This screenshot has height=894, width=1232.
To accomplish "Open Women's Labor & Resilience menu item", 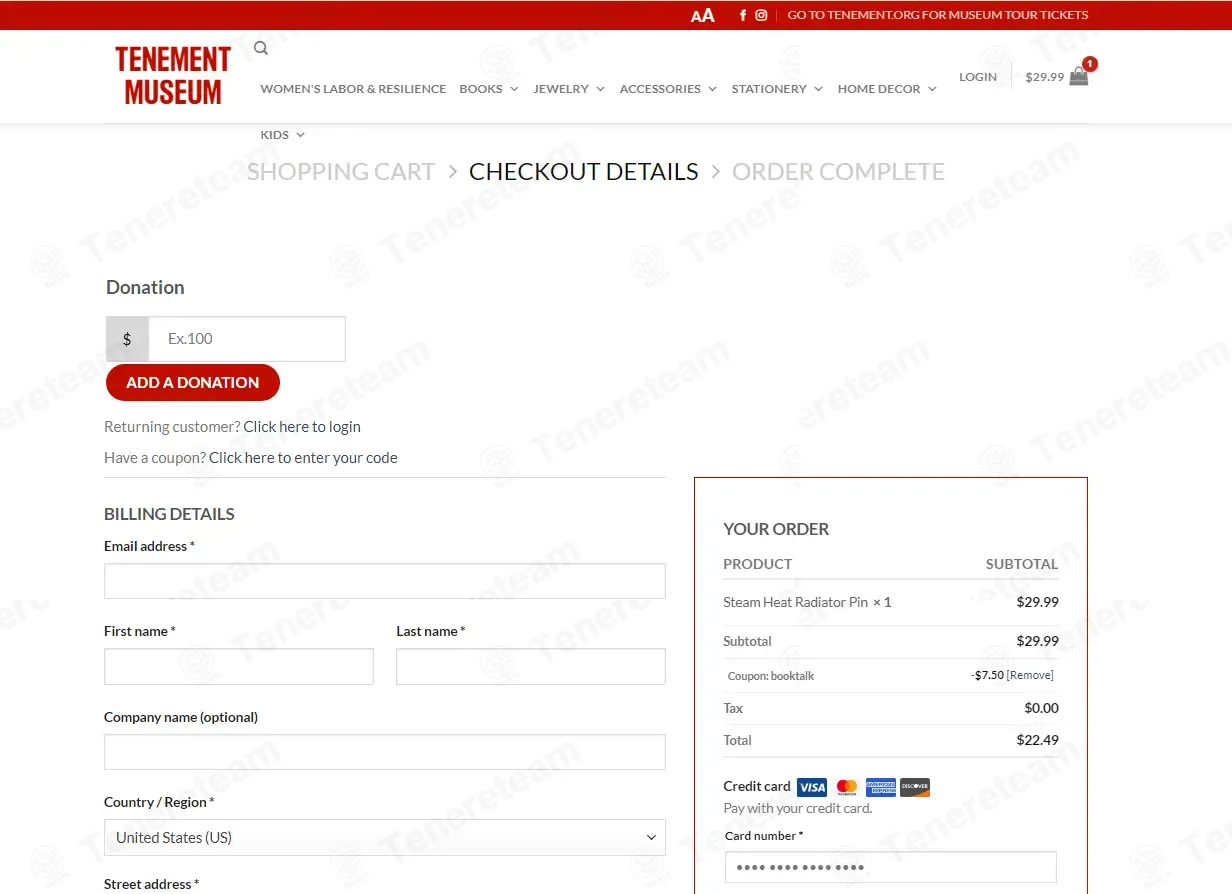I will coord(353,89).
